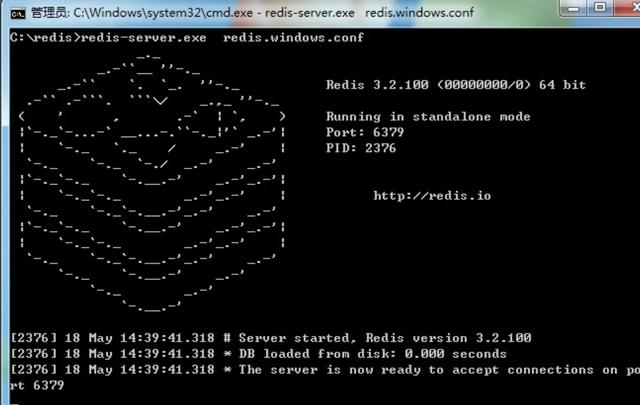Click the 'Port: 6379' line

click(365, 132)
